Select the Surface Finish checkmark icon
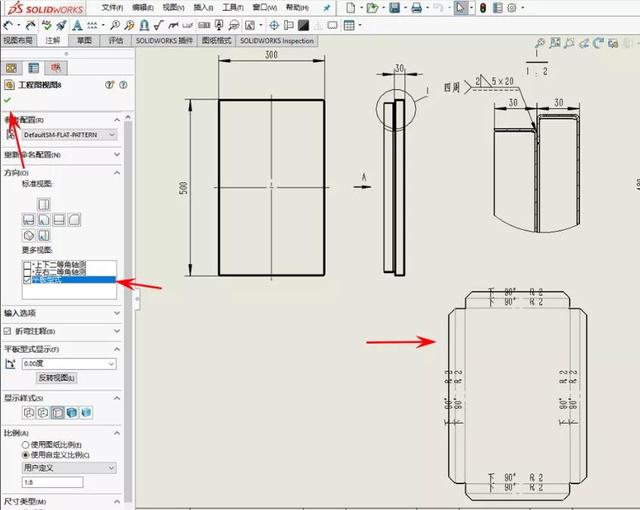Image resolution: width=640 pixels, height=510 pixels. [x=158, y=25]
